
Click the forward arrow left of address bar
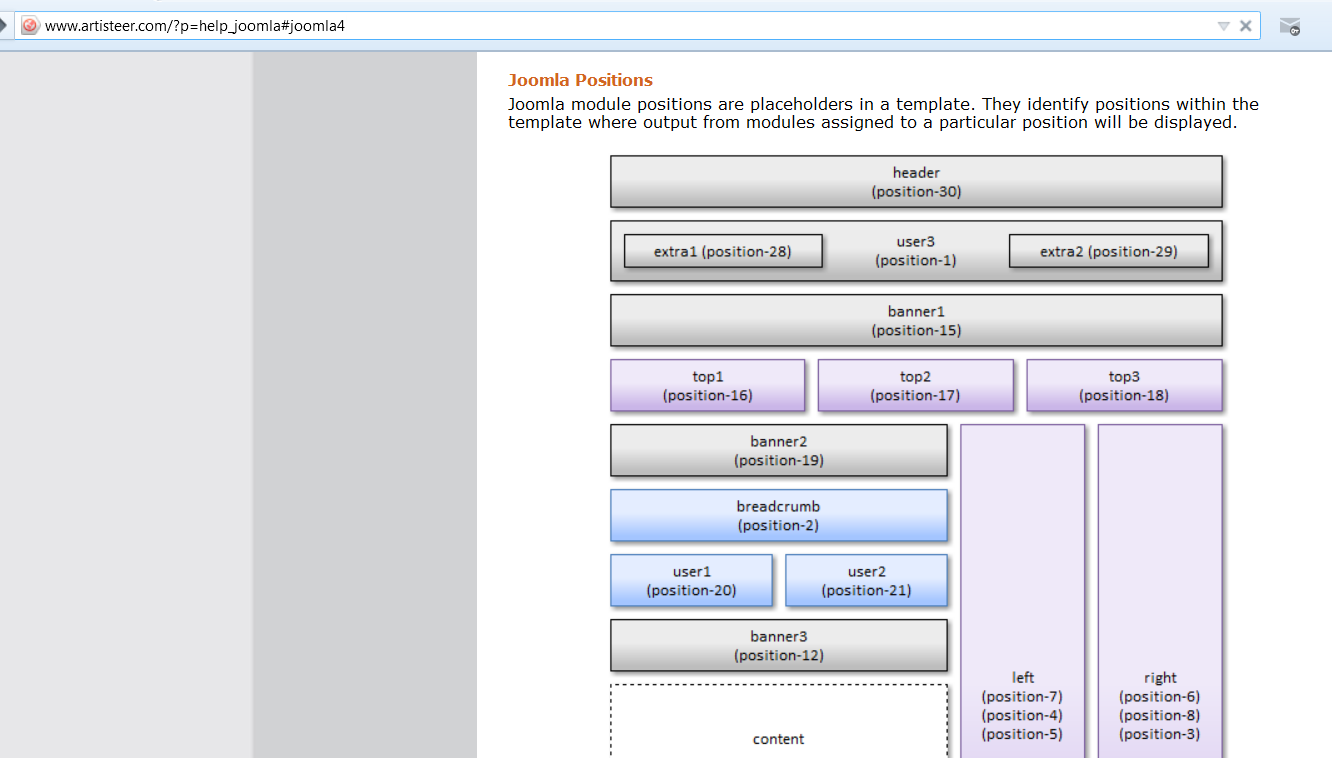point(4,26)
